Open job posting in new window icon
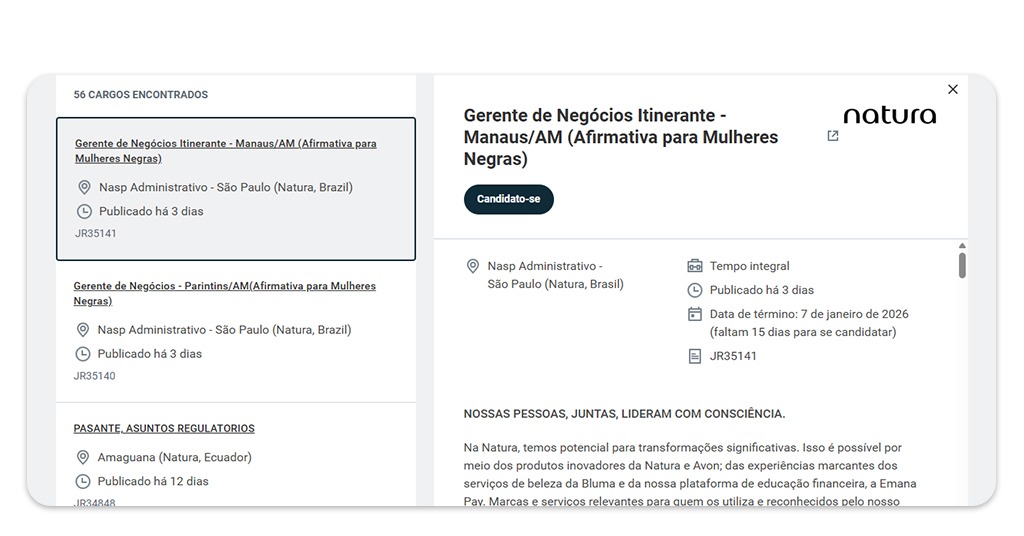 pos(833,136)
